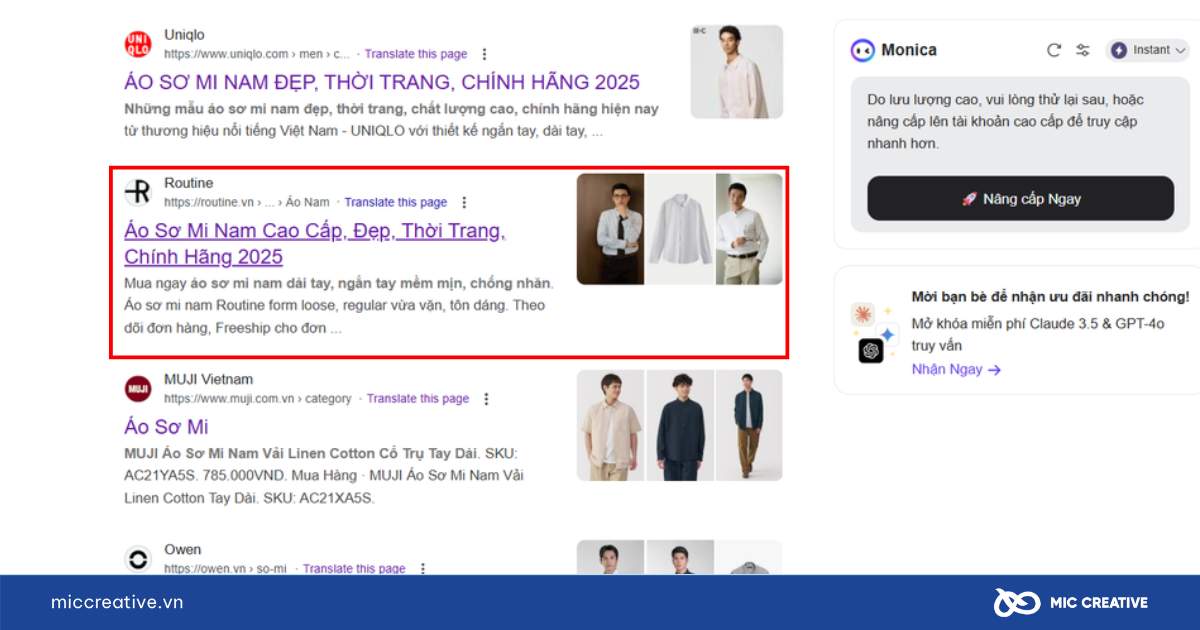Open MUJI's dark outfit middle thumbnail
Screen dimensions: 1200x630
tap(680, 425)
